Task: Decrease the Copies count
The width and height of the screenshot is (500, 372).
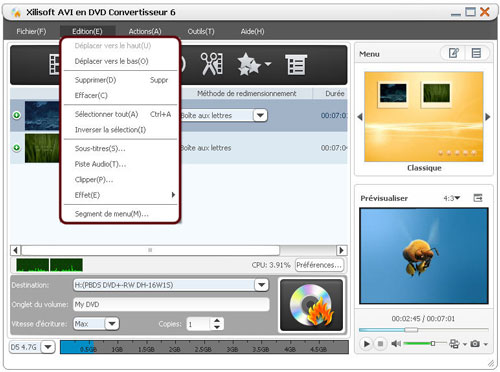Action: point(217,327)
